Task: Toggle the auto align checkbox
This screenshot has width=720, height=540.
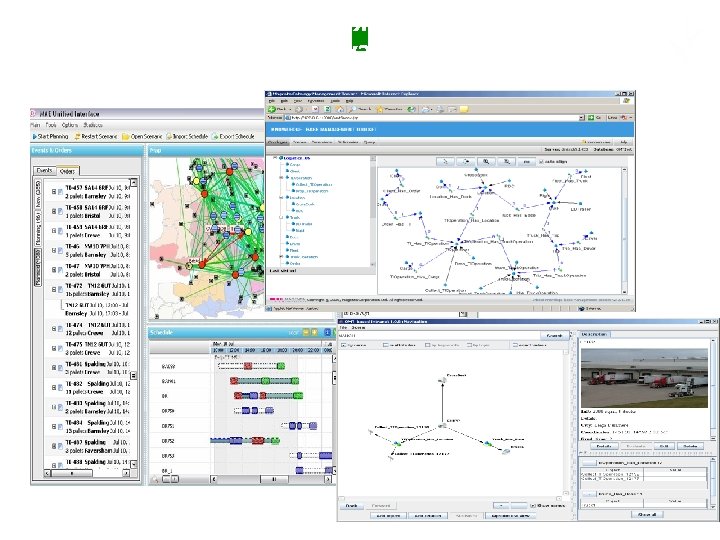Action: [541, 162]
